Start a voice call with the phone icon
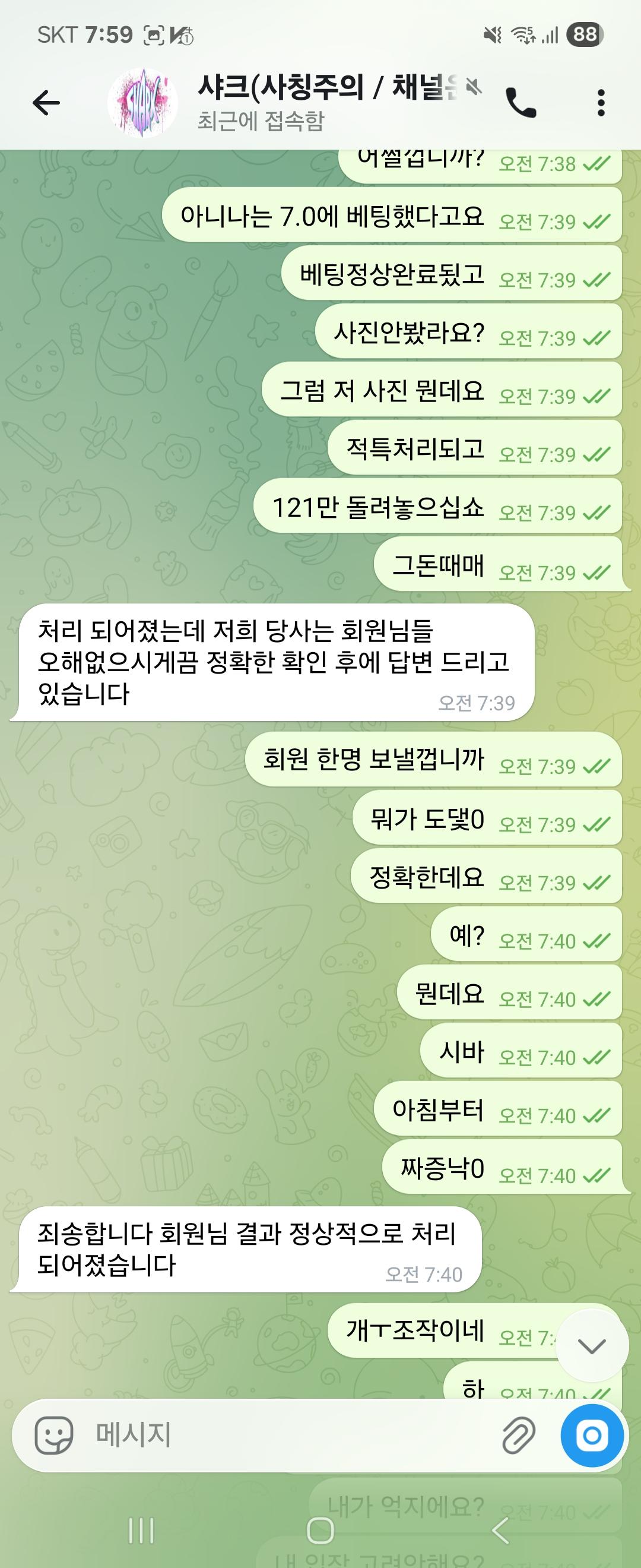The image size is (641, 1568). pyautogui.click(x=521, y=103)
